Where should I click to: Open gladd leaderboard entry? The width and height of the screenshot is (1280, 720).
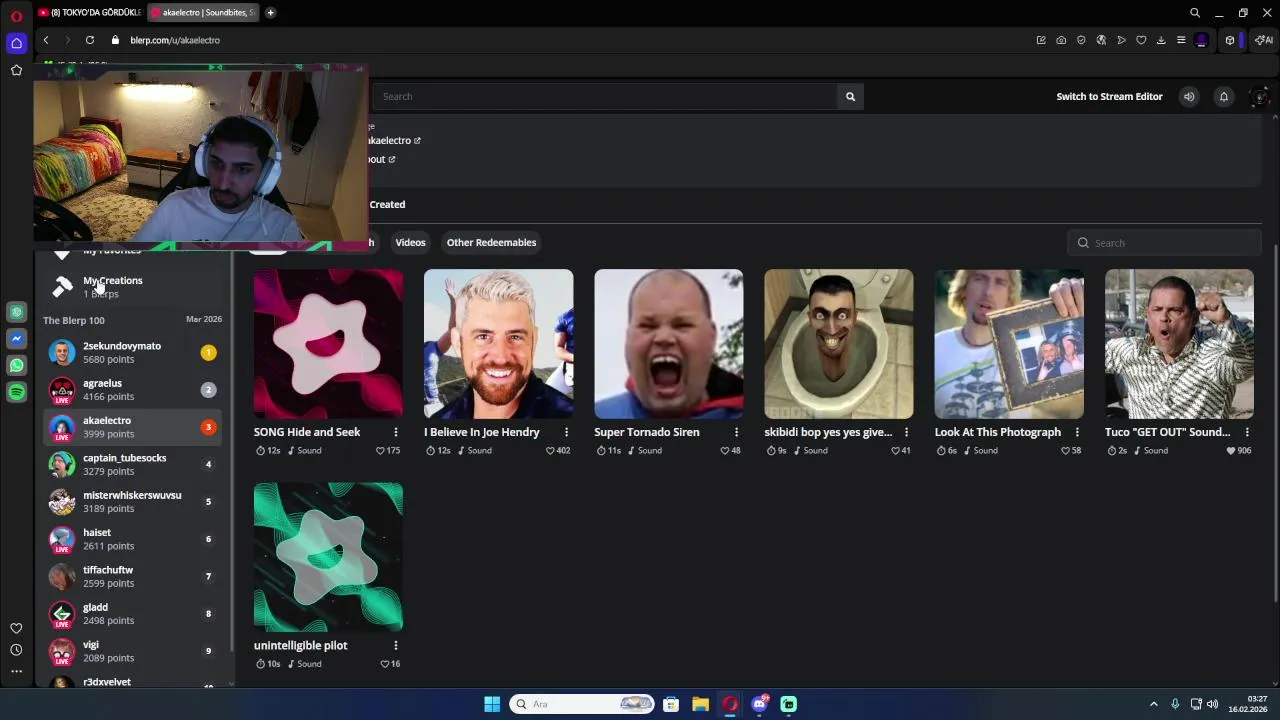(x=132, y=614)
